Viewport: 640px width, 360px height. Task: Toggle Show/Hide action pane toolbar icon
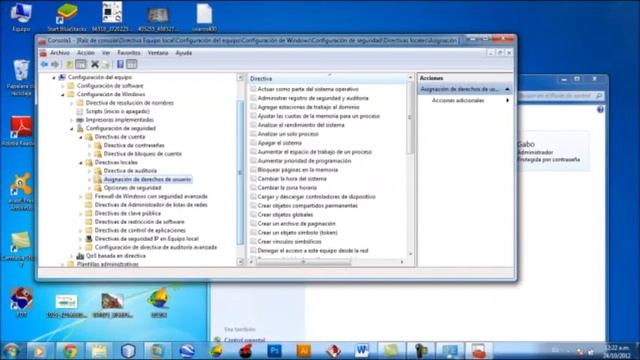point(131,64)
